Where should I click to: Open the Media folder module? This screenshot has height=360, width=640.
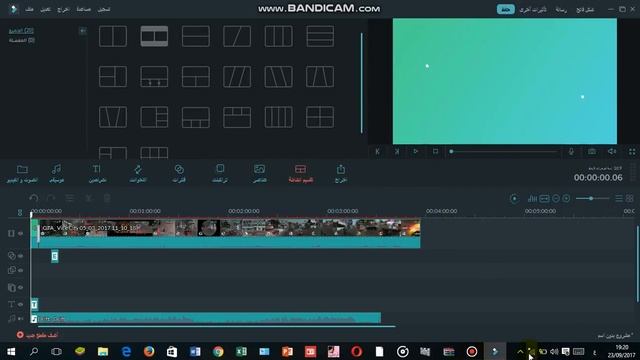click(22, 173)
